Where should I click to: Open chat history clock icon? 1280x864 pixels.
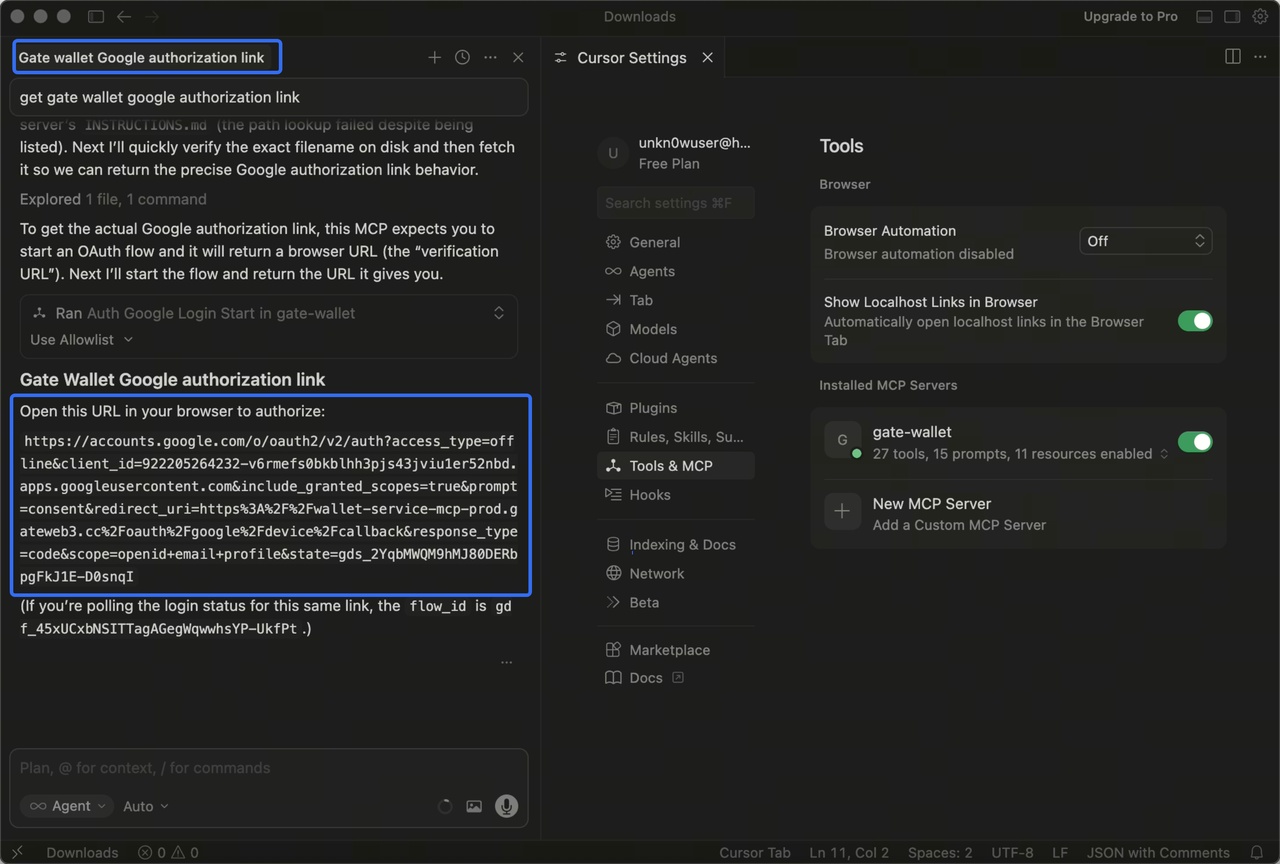462,58
